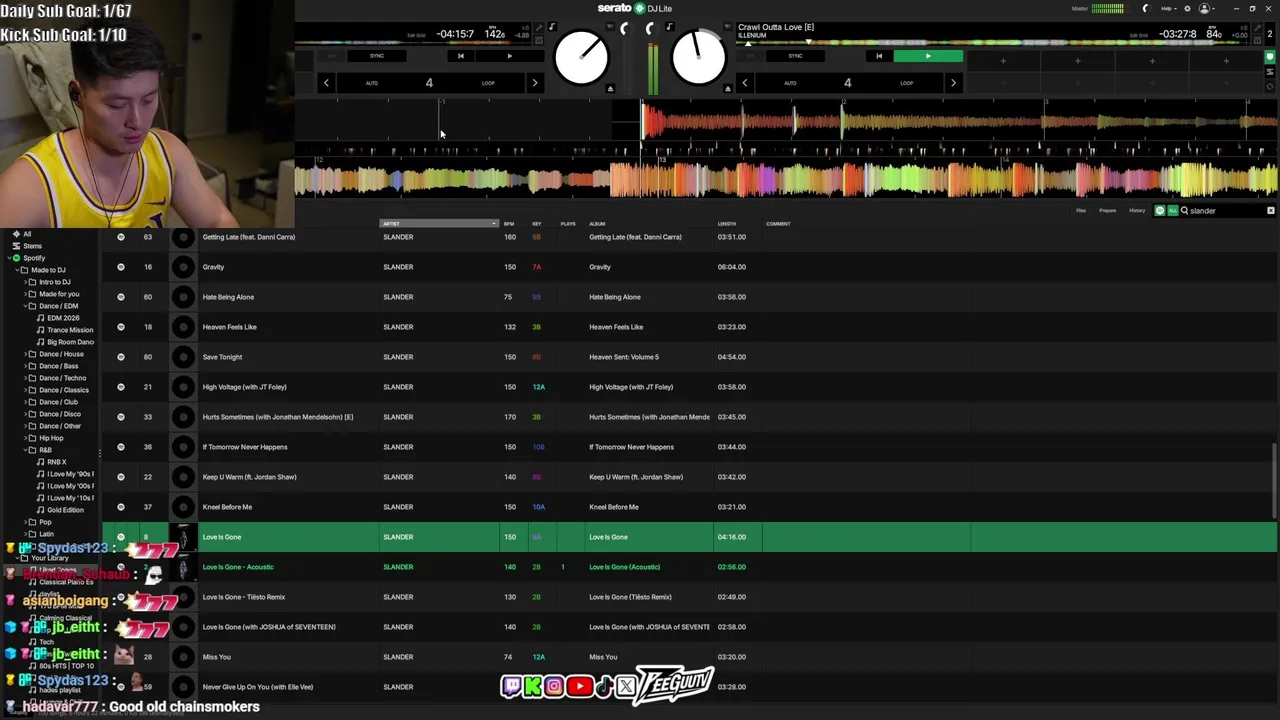Enable SYNC on the right deck
1280x720 pixels.
tap(795, 56)
